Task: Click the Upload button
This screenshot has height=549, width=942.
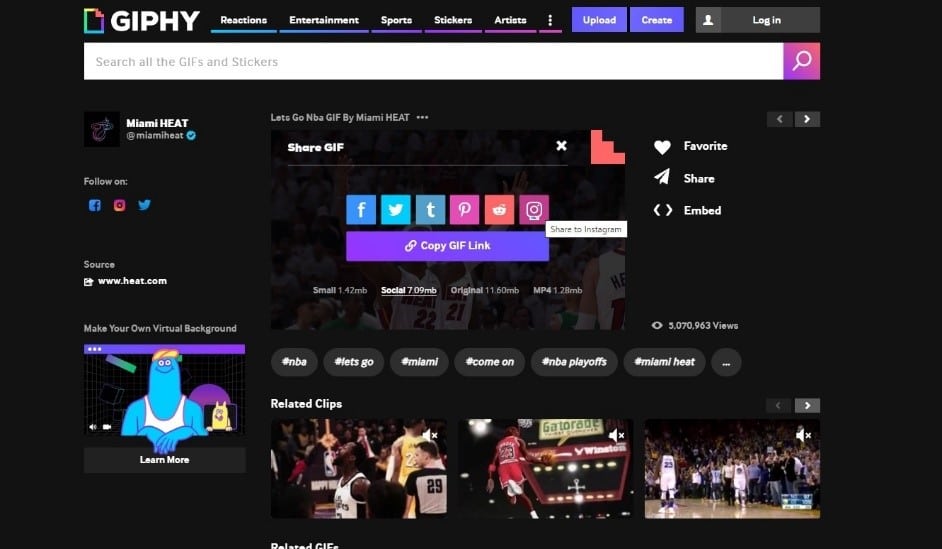Action: (599, 20)
